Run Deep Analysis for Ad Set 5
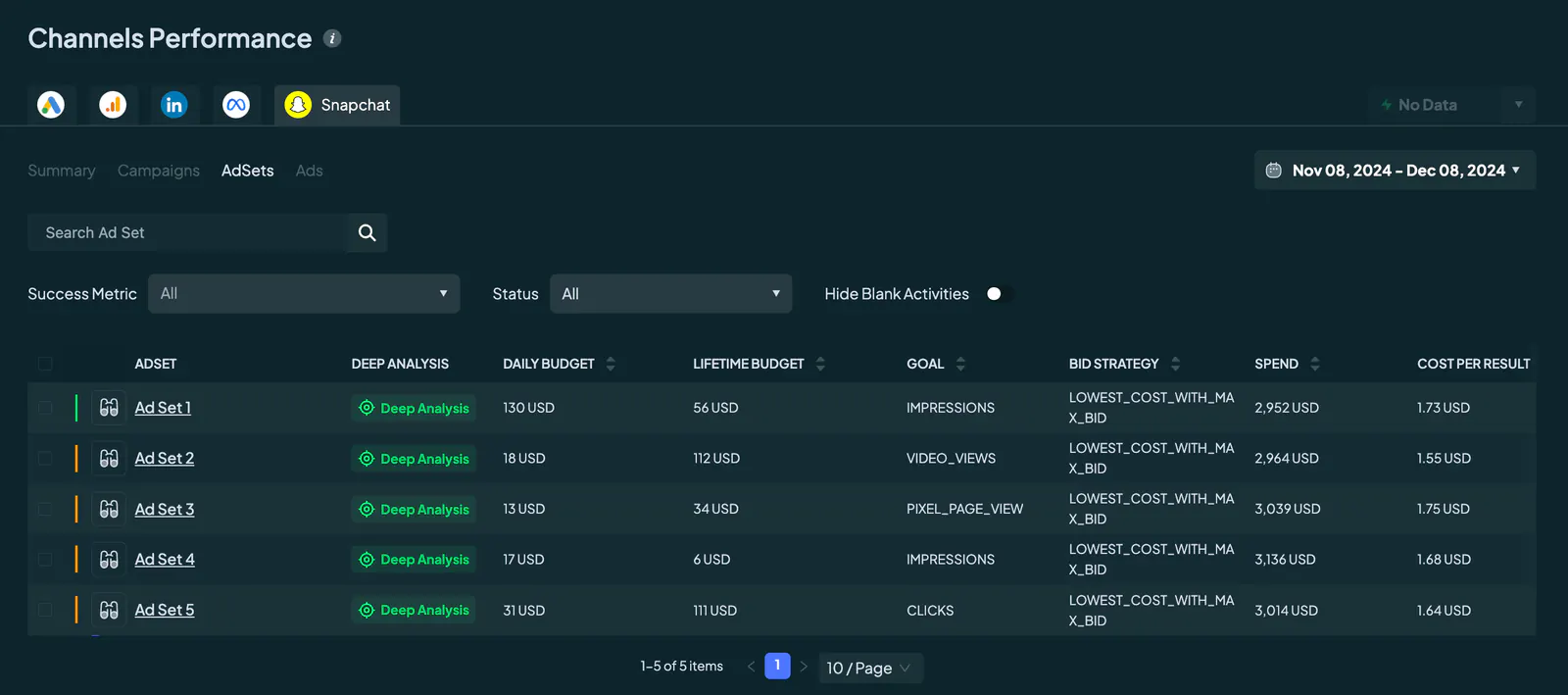Viewport: 1568px width, 695px height. tap(414, 611)
